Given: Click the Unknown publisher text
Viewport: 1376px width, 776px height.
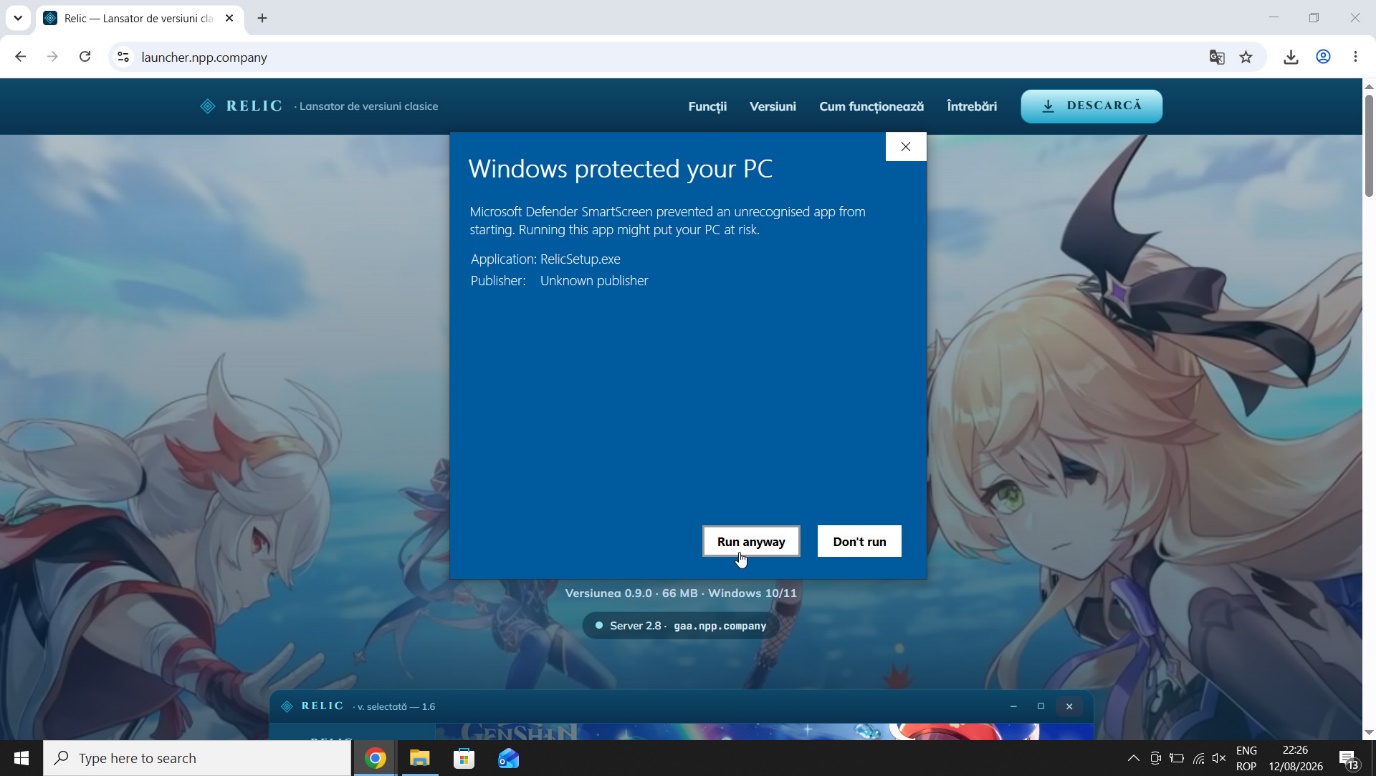Looking at the screenshot, I should click(594, 281).
